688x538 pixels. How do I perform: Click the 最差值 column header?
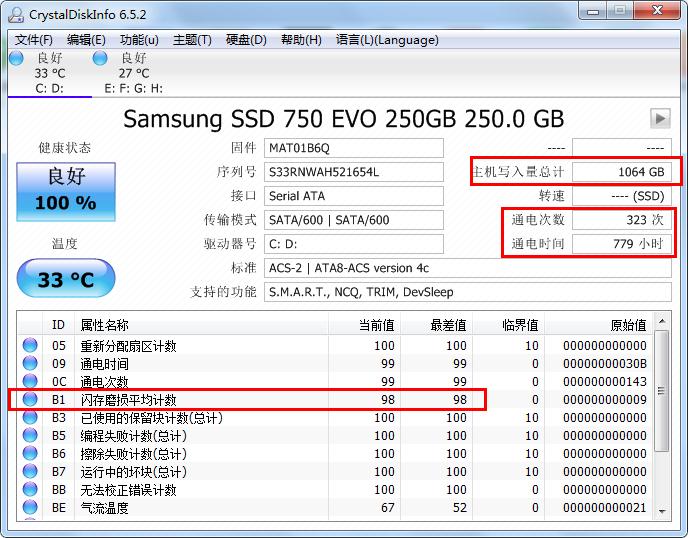click(x=436, y=325)
